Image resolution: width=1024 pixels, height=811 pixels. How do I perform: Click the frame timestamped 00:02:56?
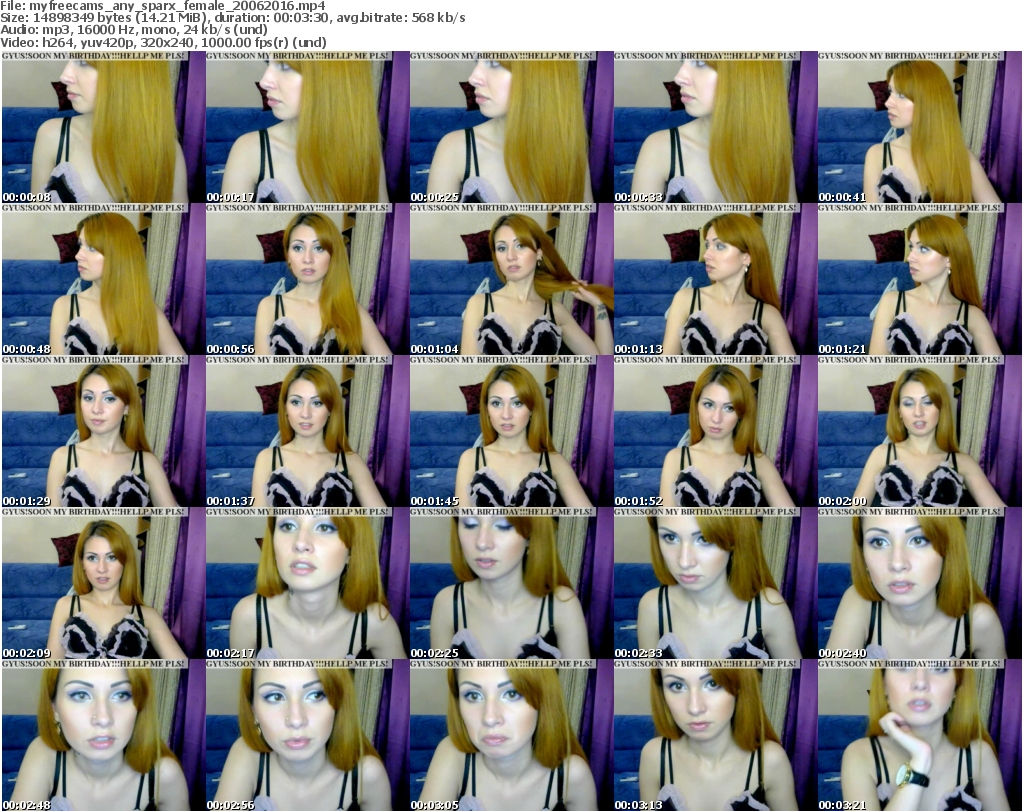[x=308, y=735]
